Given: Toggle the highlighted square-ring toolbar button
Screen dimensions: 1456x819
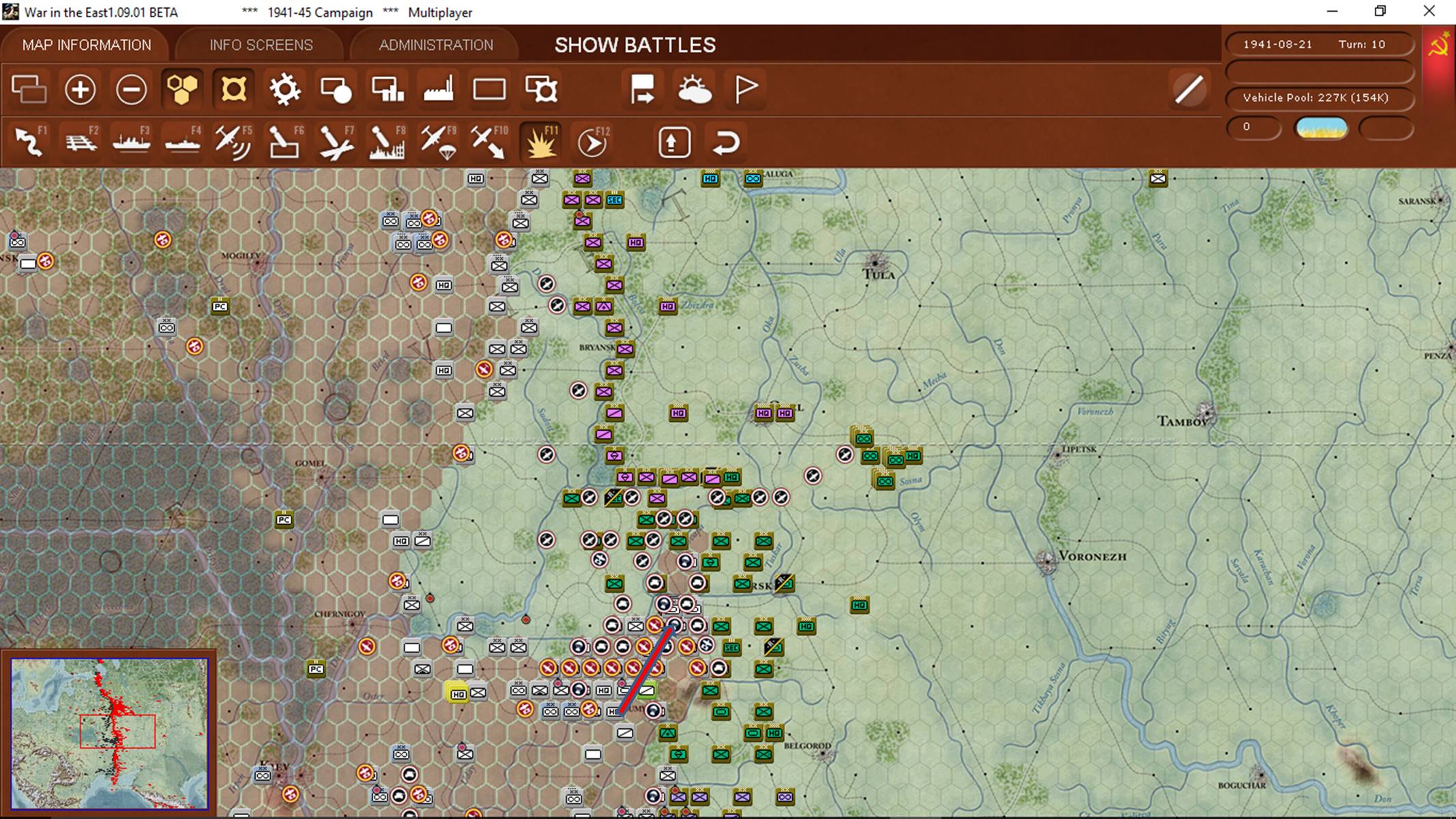Looking at the screenshot, I should tap(233, 89).
